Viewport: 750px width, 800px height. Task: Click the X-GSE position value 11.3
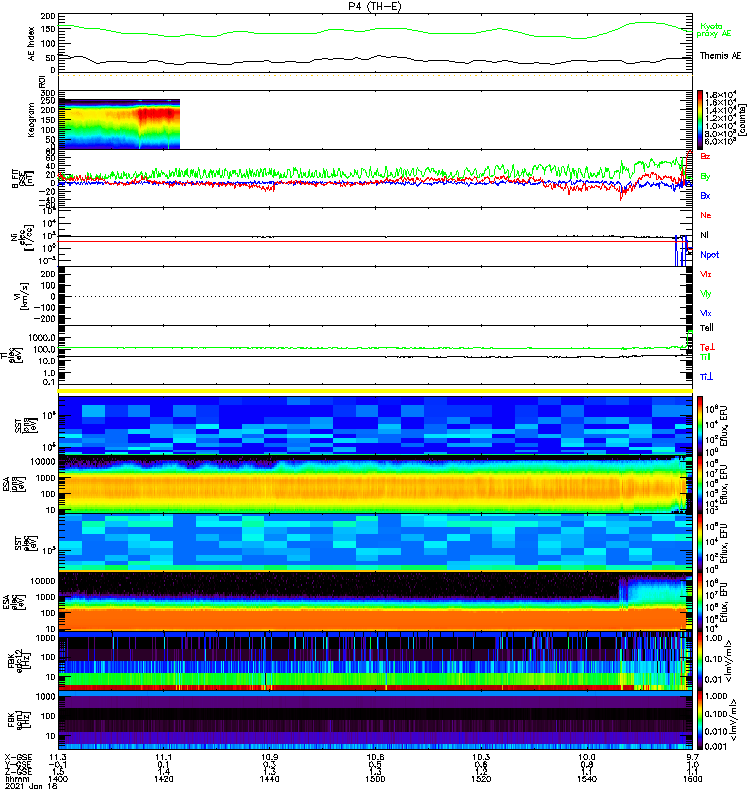[58, 757]
